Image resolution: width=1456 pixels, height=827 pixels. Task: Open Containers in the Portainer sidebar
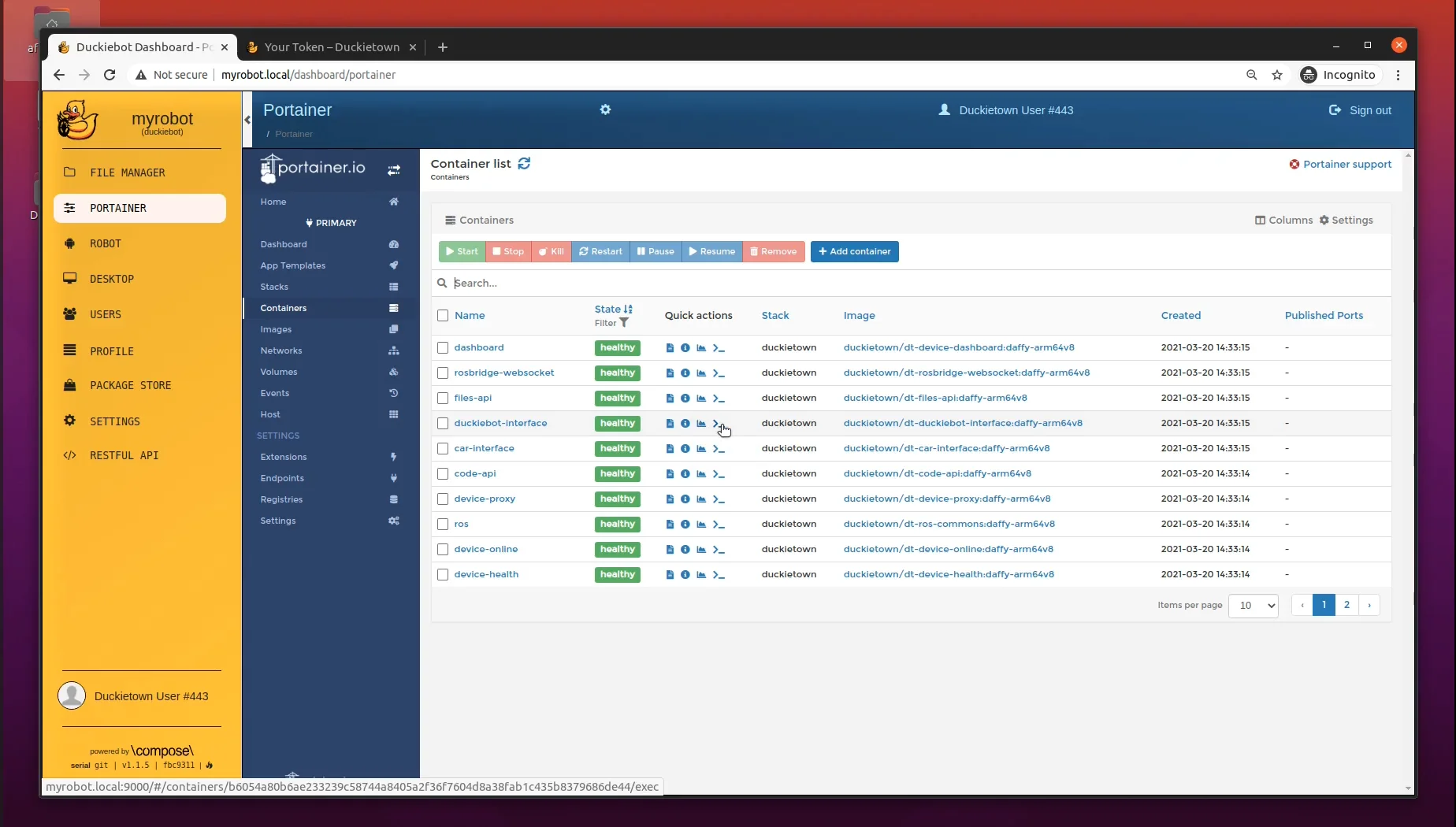284,308
